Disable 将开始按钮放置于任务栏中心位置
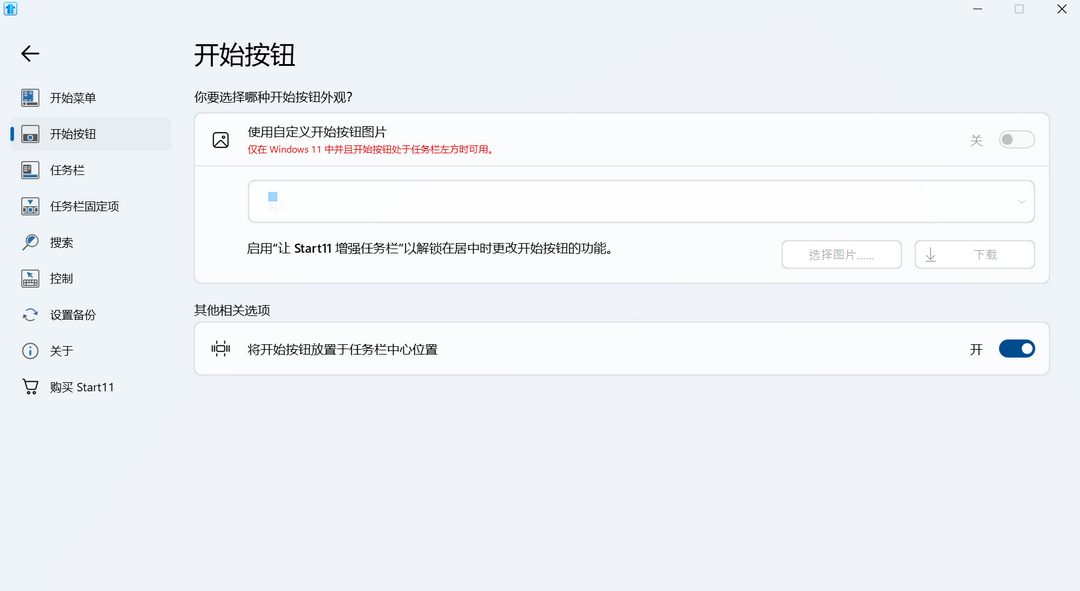 click(1017, 348)
